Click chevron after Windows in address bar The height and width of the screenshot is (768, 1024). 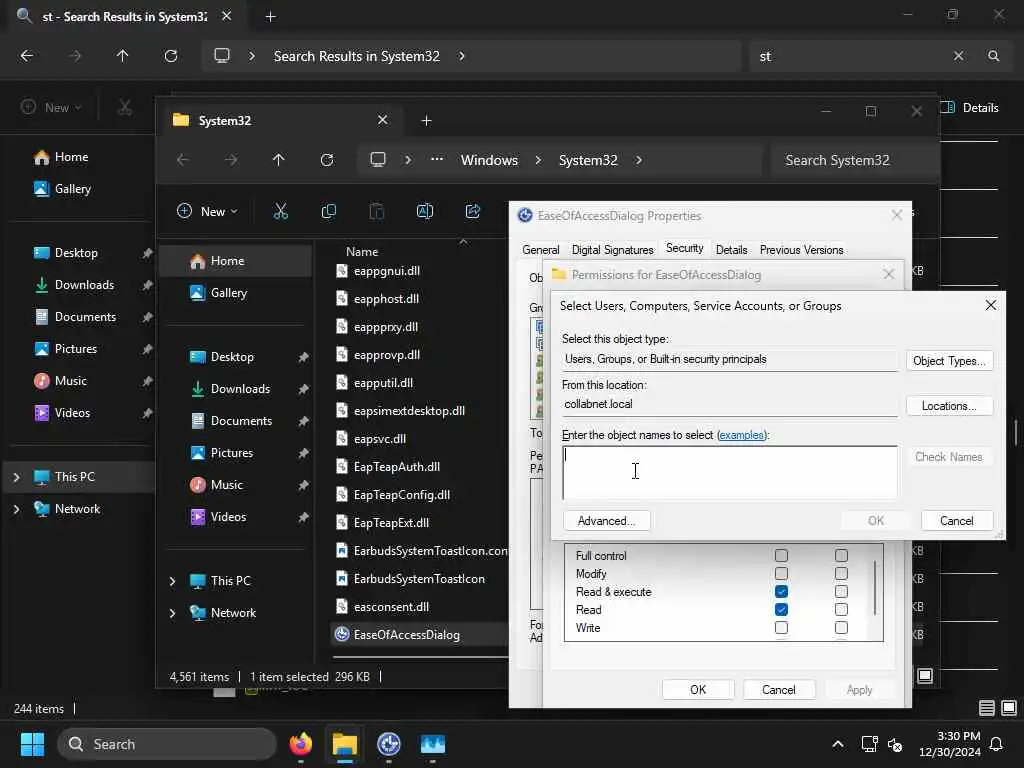pyautogui.click(x=538, y=160)
